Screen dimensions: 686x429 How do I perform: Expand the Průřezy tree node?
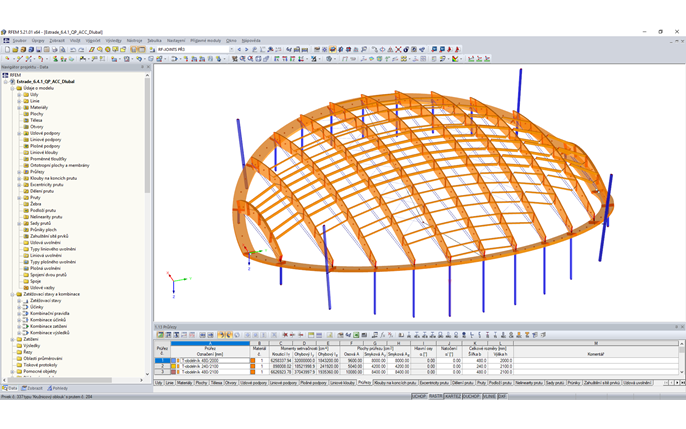(x=19, y=172)
